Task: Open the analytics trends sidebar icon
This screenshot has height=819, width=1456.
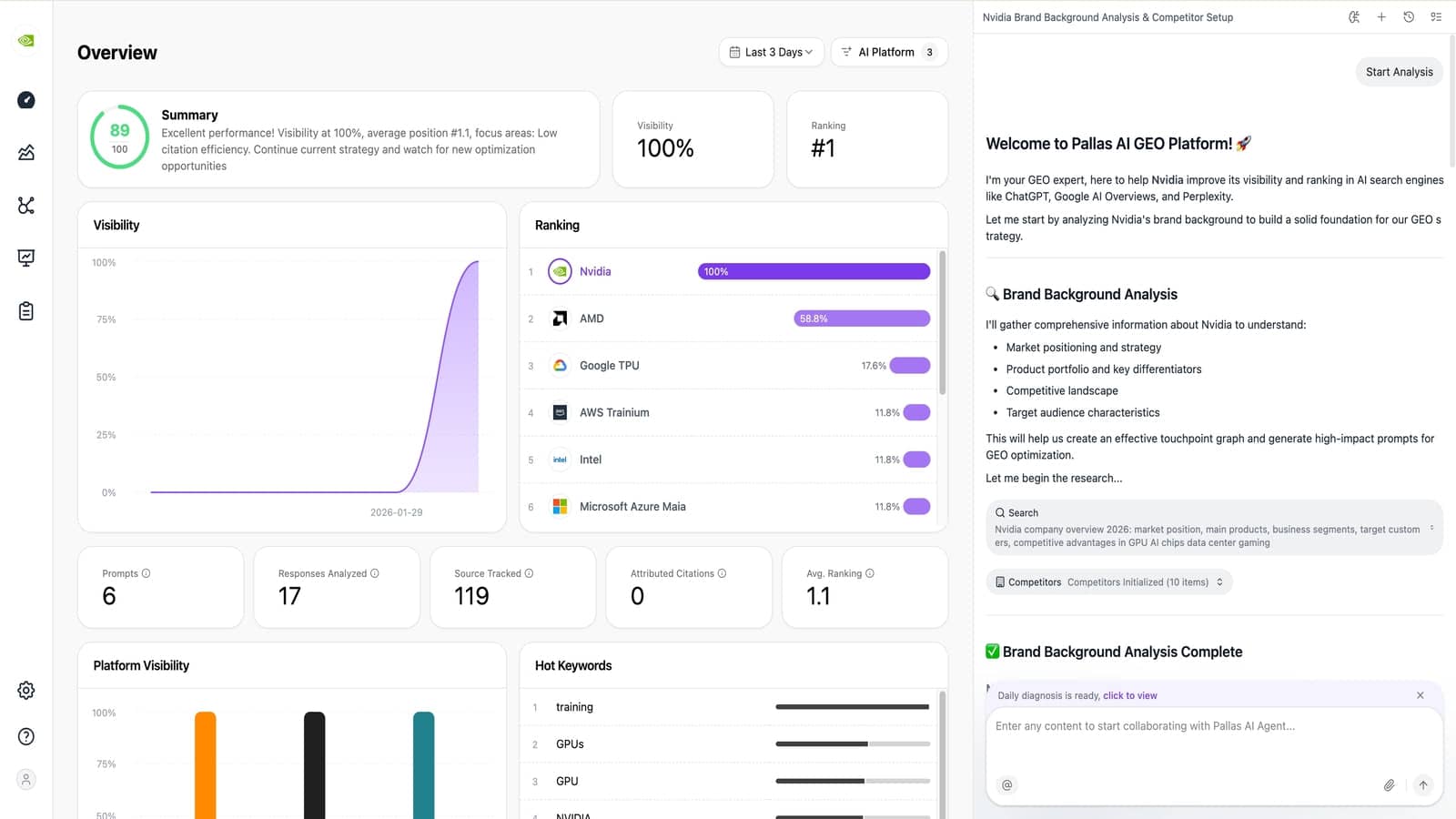Action: point(25,153)
